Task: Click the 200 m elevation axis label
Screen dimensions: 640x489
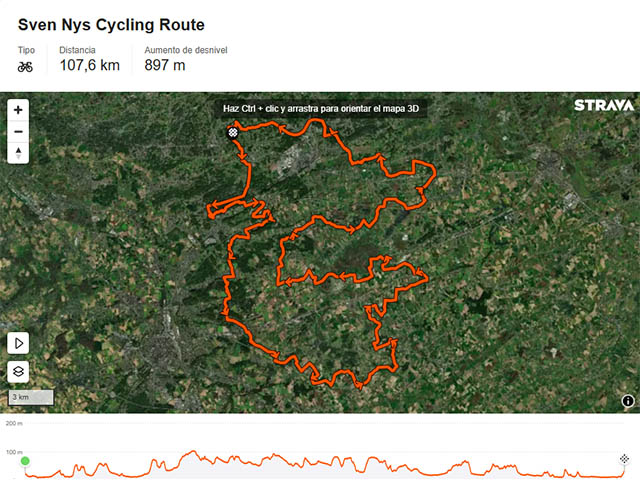Action: pyautogui.click(x=14, y=424)
